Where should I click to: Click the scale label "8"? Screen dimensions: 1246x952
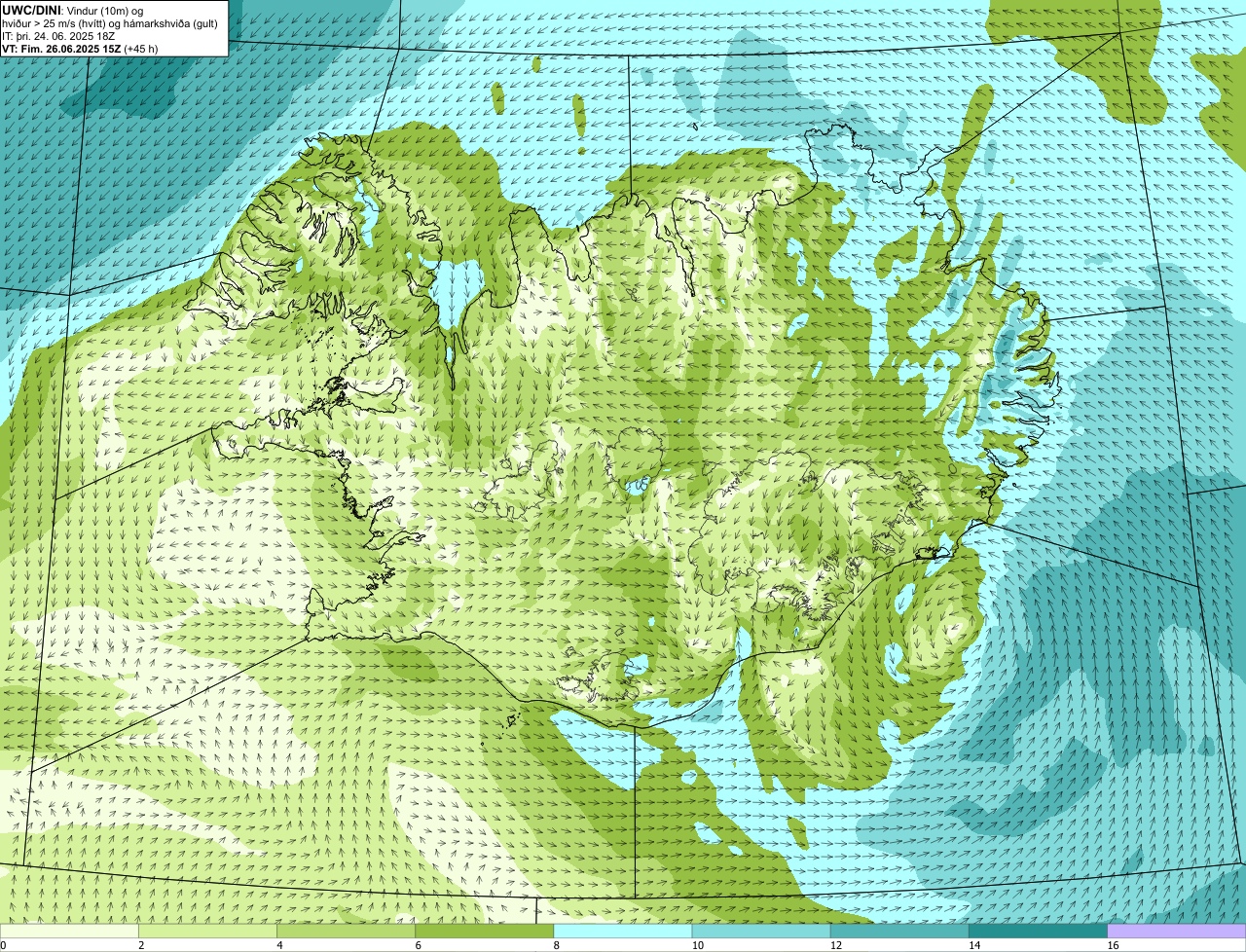click(x=556, y=945)
